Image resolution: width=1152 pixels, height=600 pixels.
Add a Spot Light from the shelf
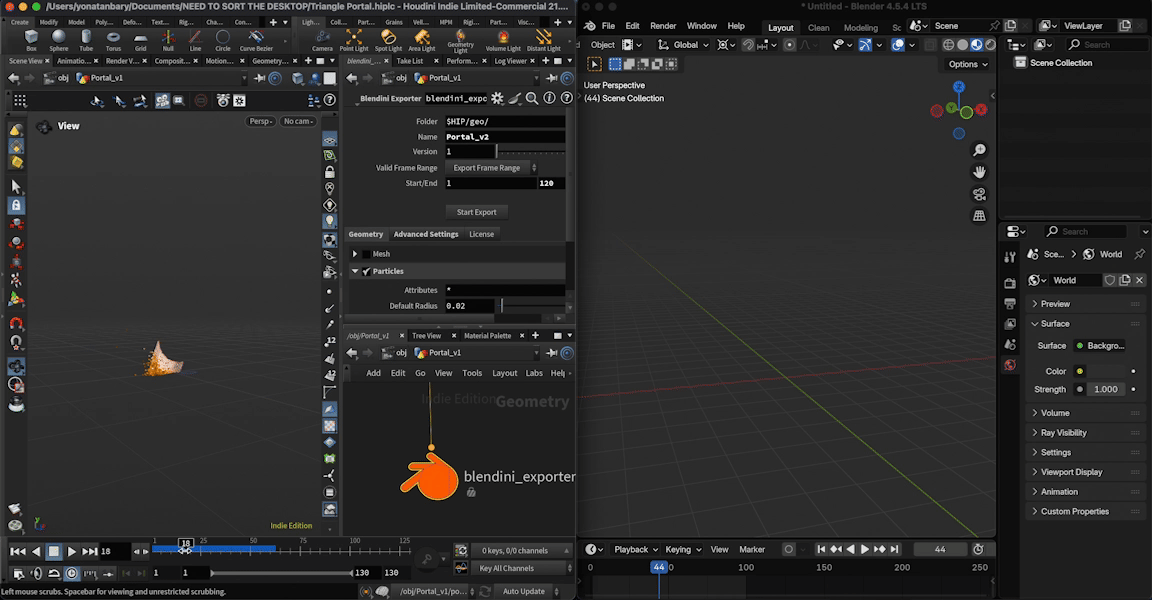click(x=388, y=40)
